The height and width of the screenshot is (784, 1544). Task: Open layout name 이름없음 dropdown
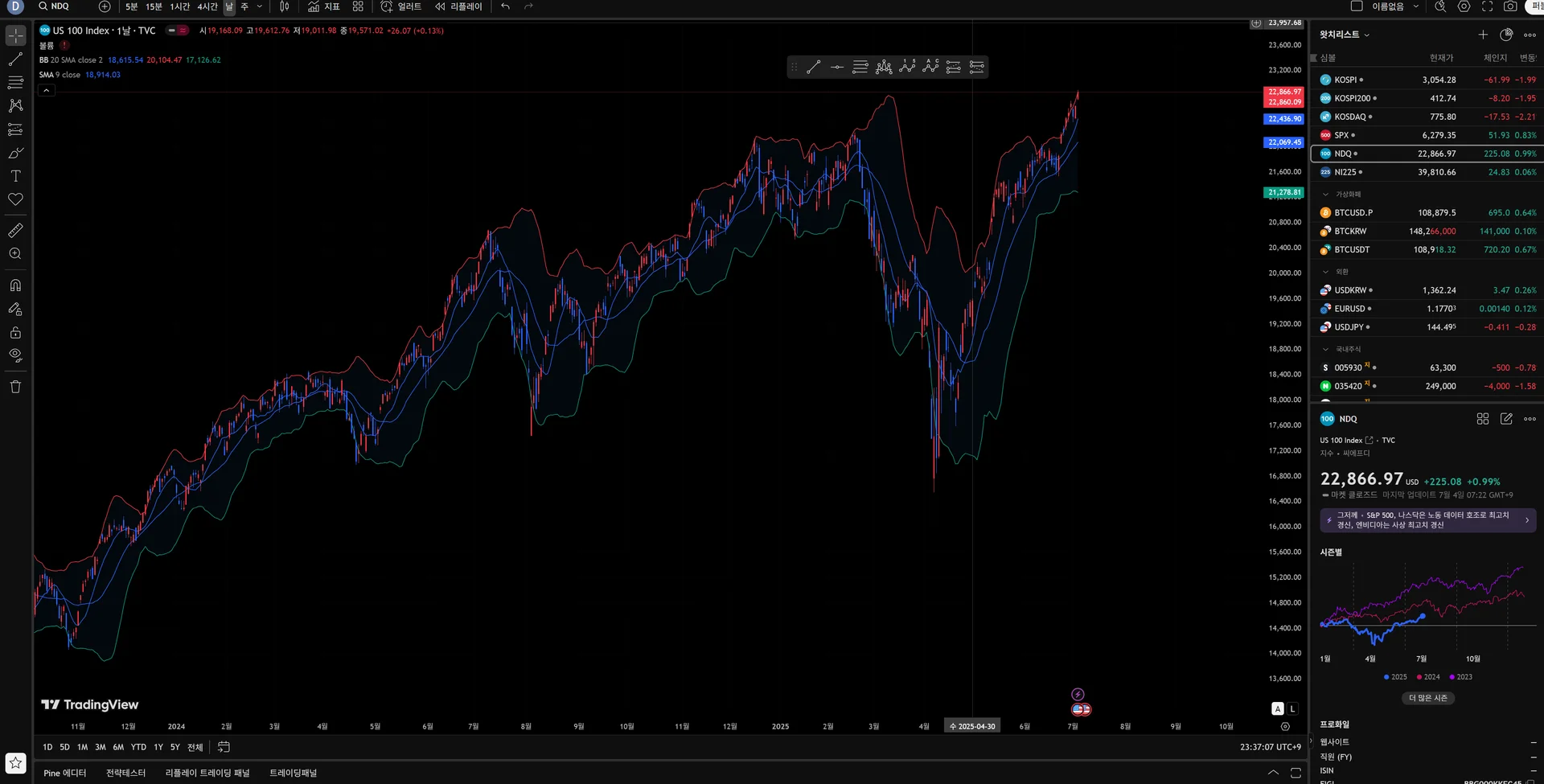[x=1394, y=6]
